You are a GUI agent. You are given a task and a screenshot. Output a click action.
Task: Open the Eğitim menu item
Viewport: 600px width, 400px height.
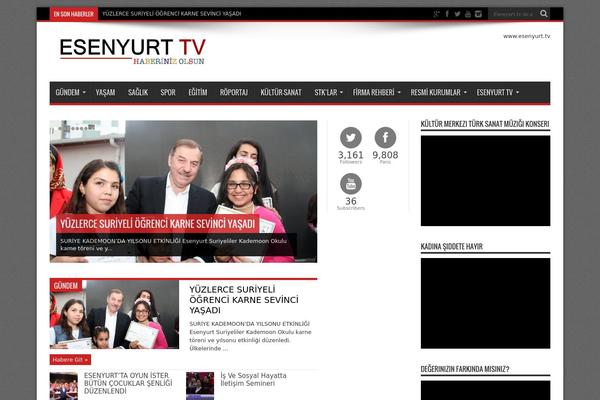click(x=197, y=92)
